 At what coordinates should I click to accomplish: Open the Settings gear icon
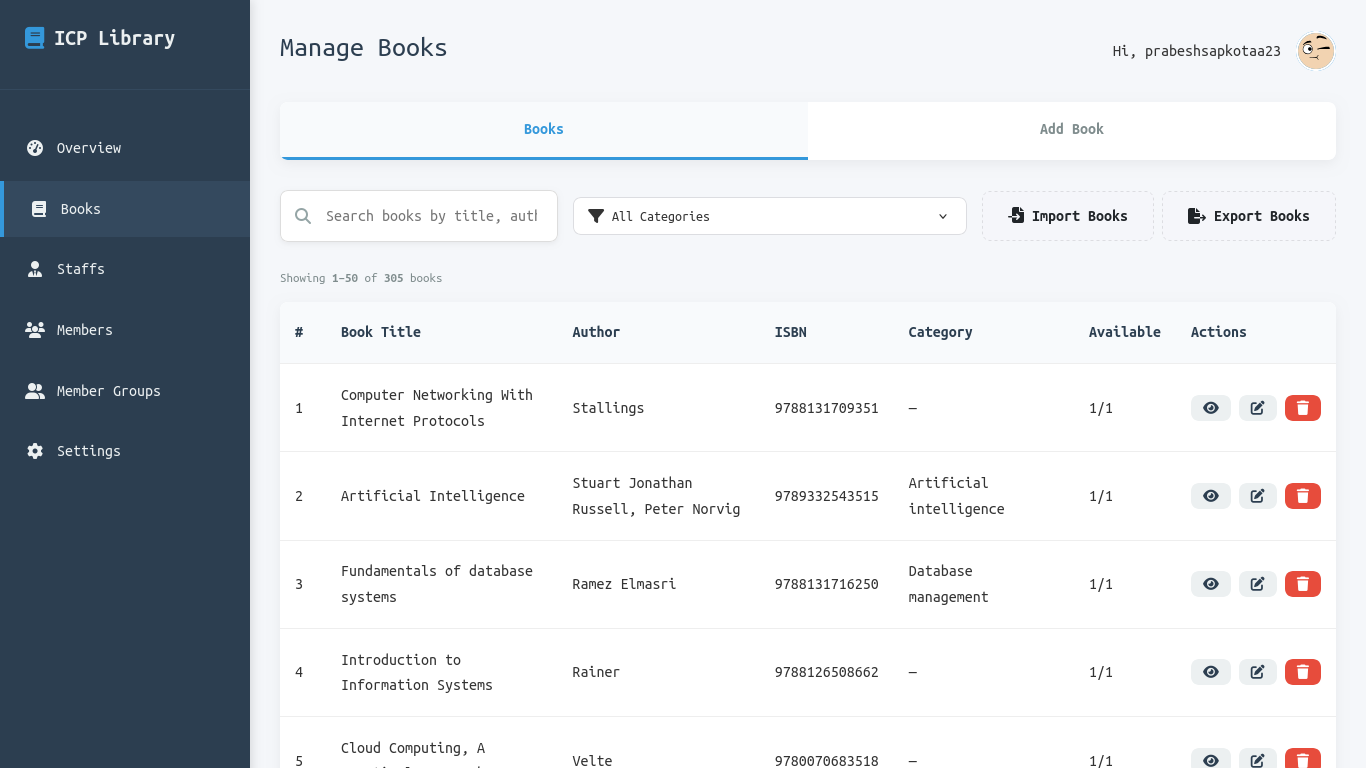pos(36,451)
